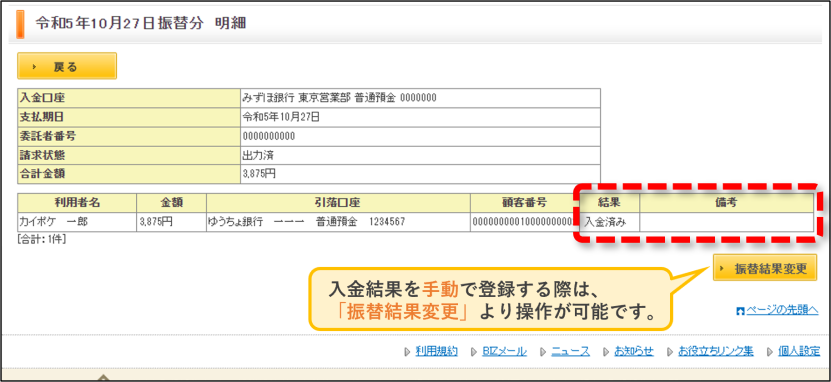Click the 戻る back button
This screenshot has width=831, height=382.
(67, 66)
